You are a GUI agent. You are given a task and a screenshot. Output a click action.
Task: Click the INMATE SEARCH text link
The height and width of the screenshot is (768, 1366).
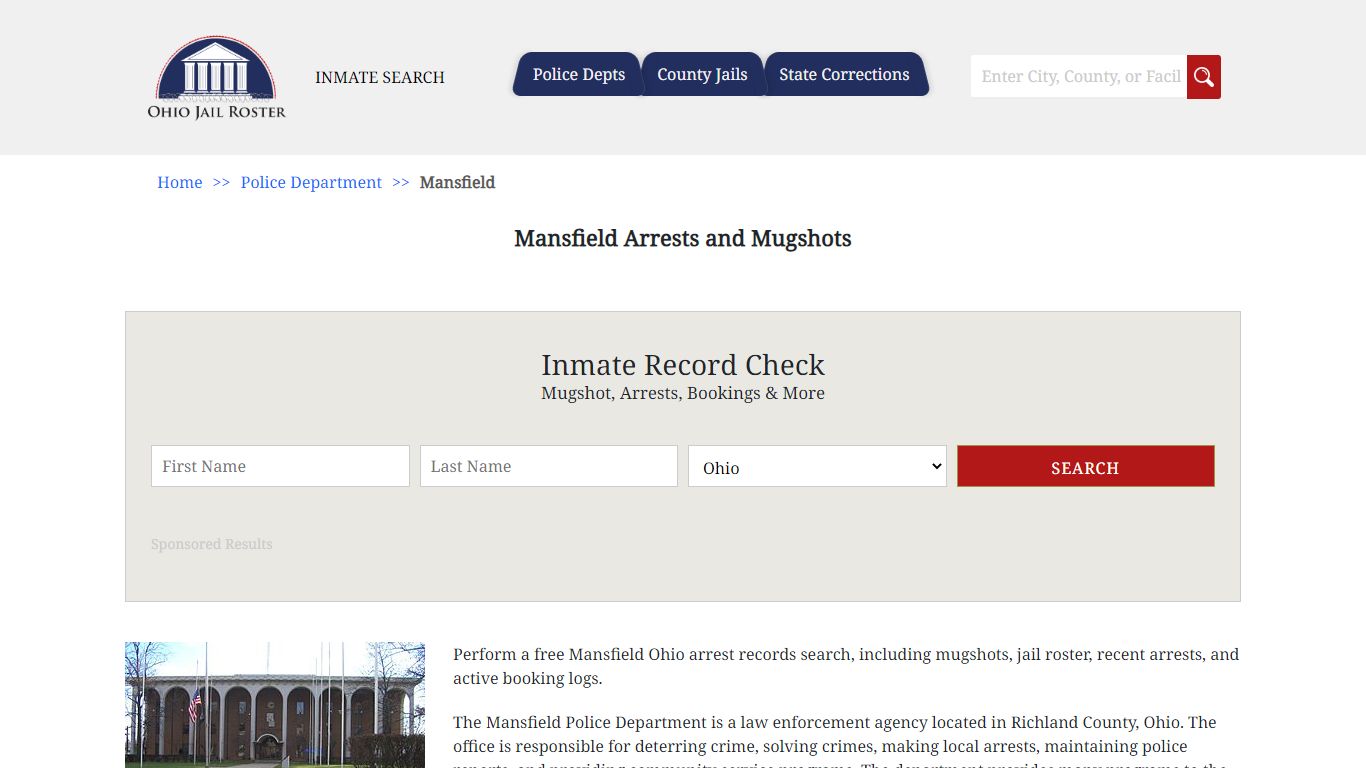380,77
